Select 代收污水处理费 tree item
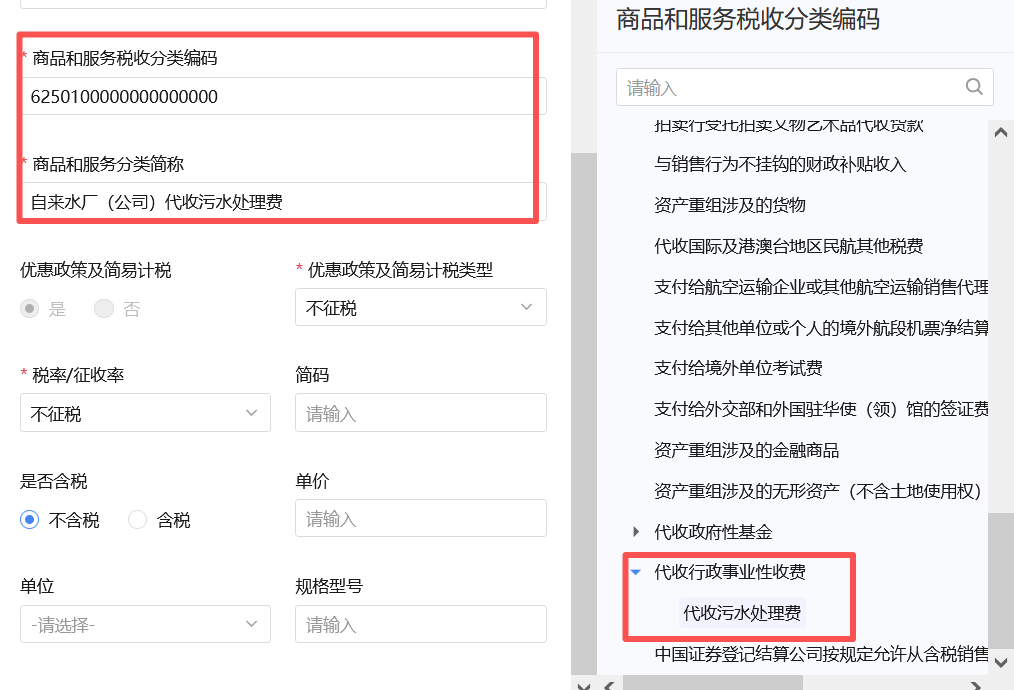 pyautogui.click(x=741, y=613)
